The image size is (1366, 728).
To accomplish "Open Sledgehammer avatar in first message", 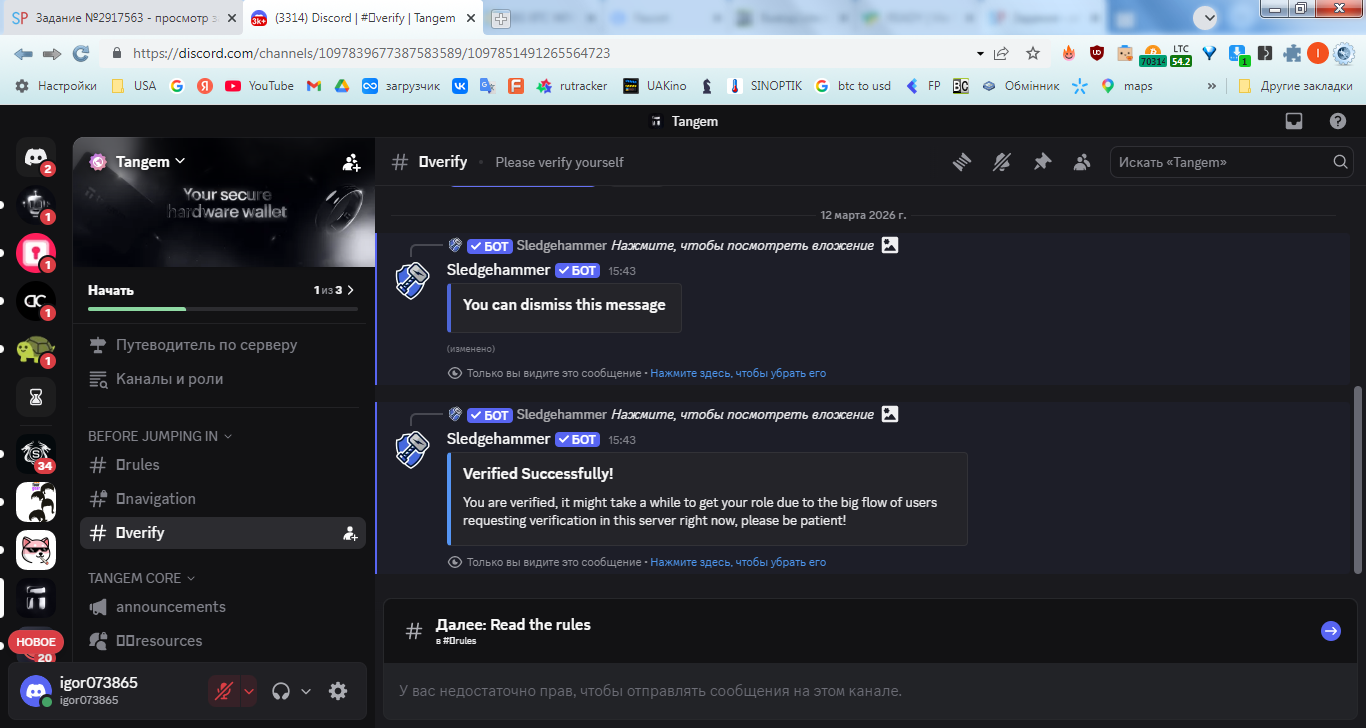I will 411,280.
